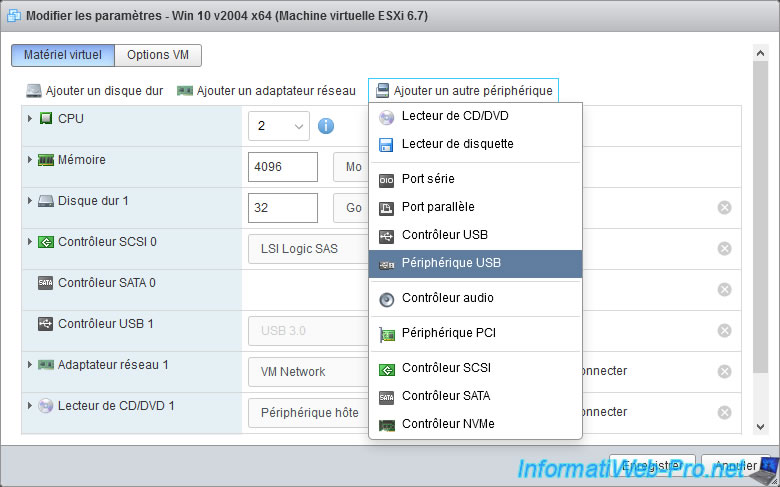
Task: Open VM Network dropdown
Action: point(308,372)
